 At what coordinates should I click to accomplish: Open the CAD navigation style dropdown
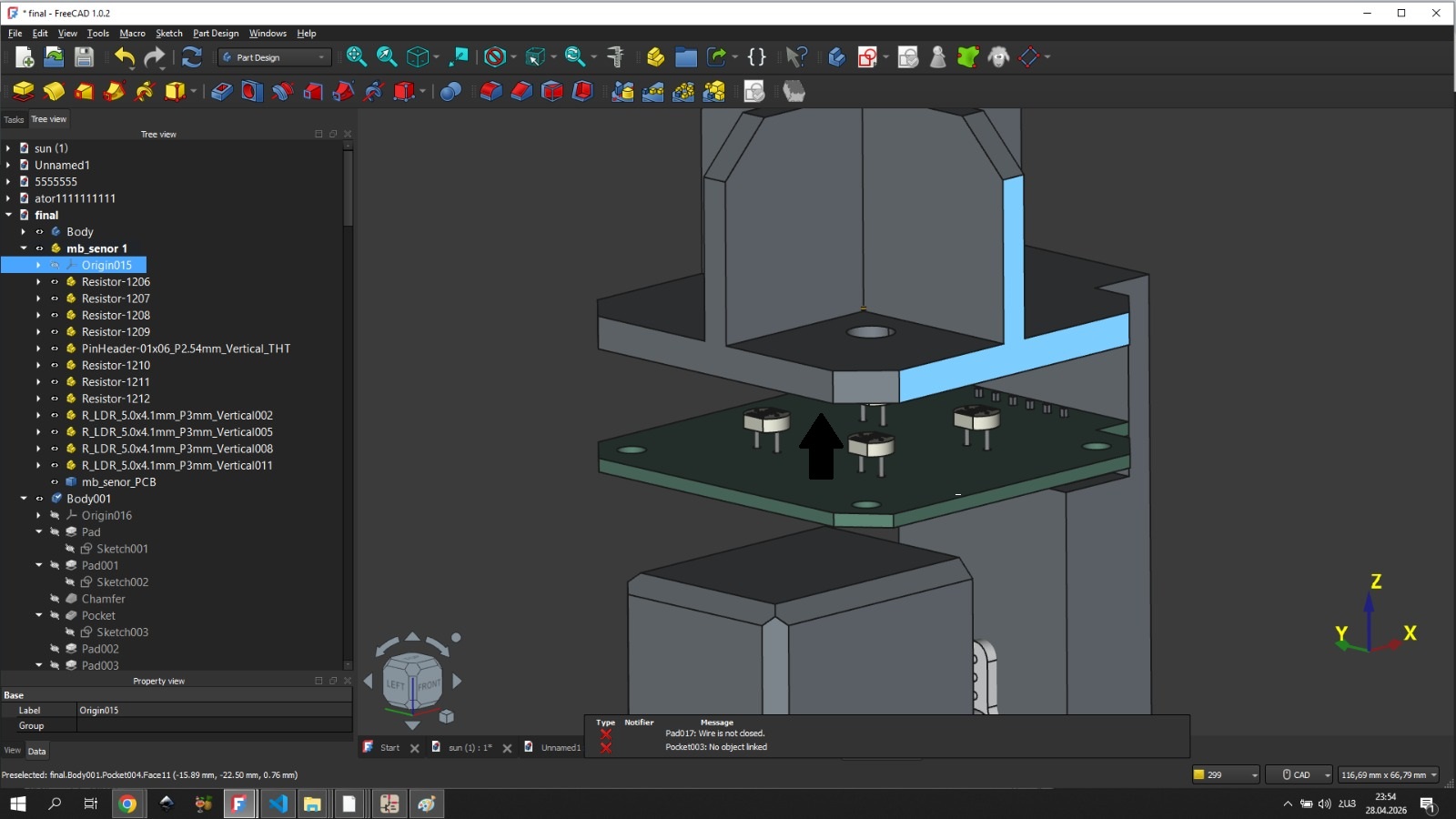point(1299,775)
